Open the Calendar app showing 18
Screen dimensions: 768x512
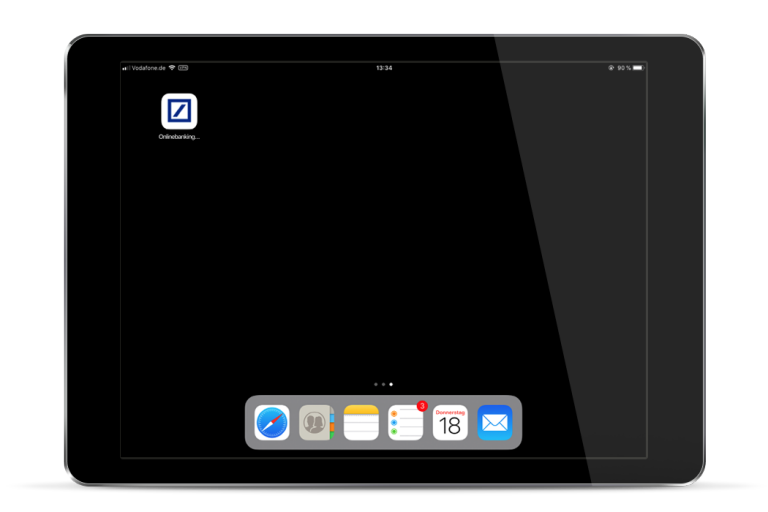click(x=450, y=422)
